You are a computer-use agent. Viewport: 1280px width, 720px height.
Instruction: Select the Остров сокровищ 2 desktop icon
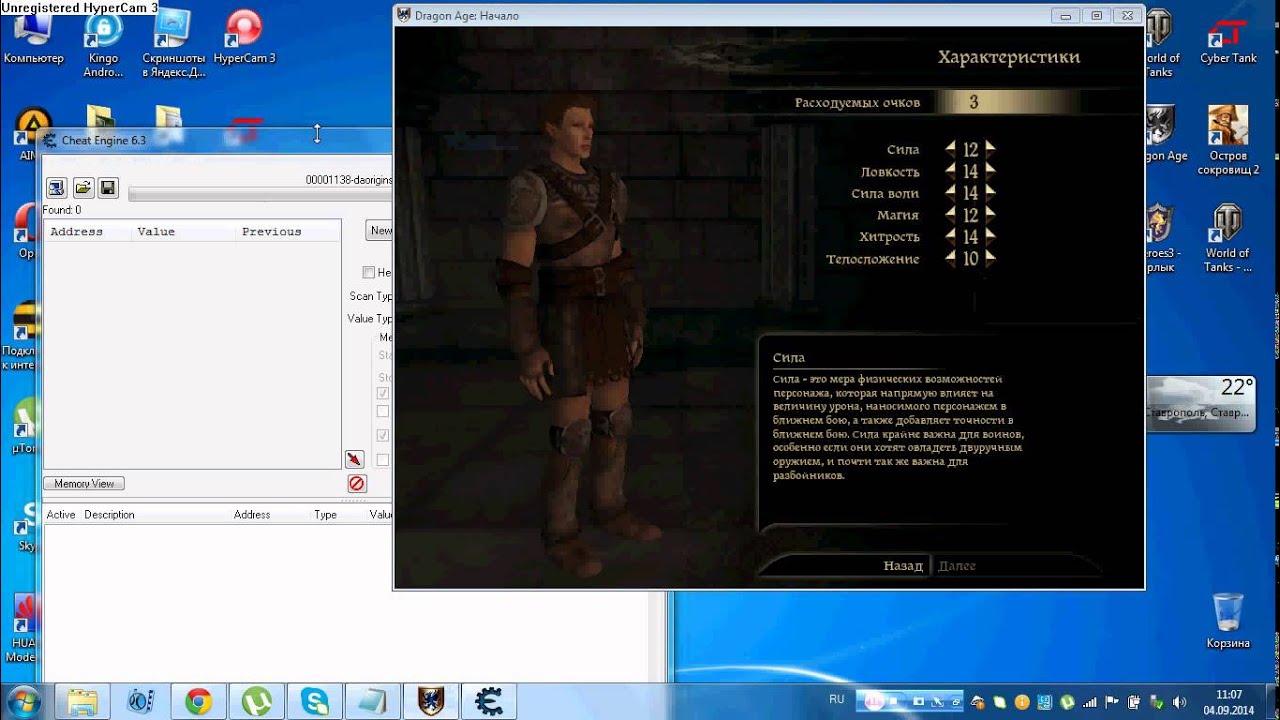point(1228,140)
